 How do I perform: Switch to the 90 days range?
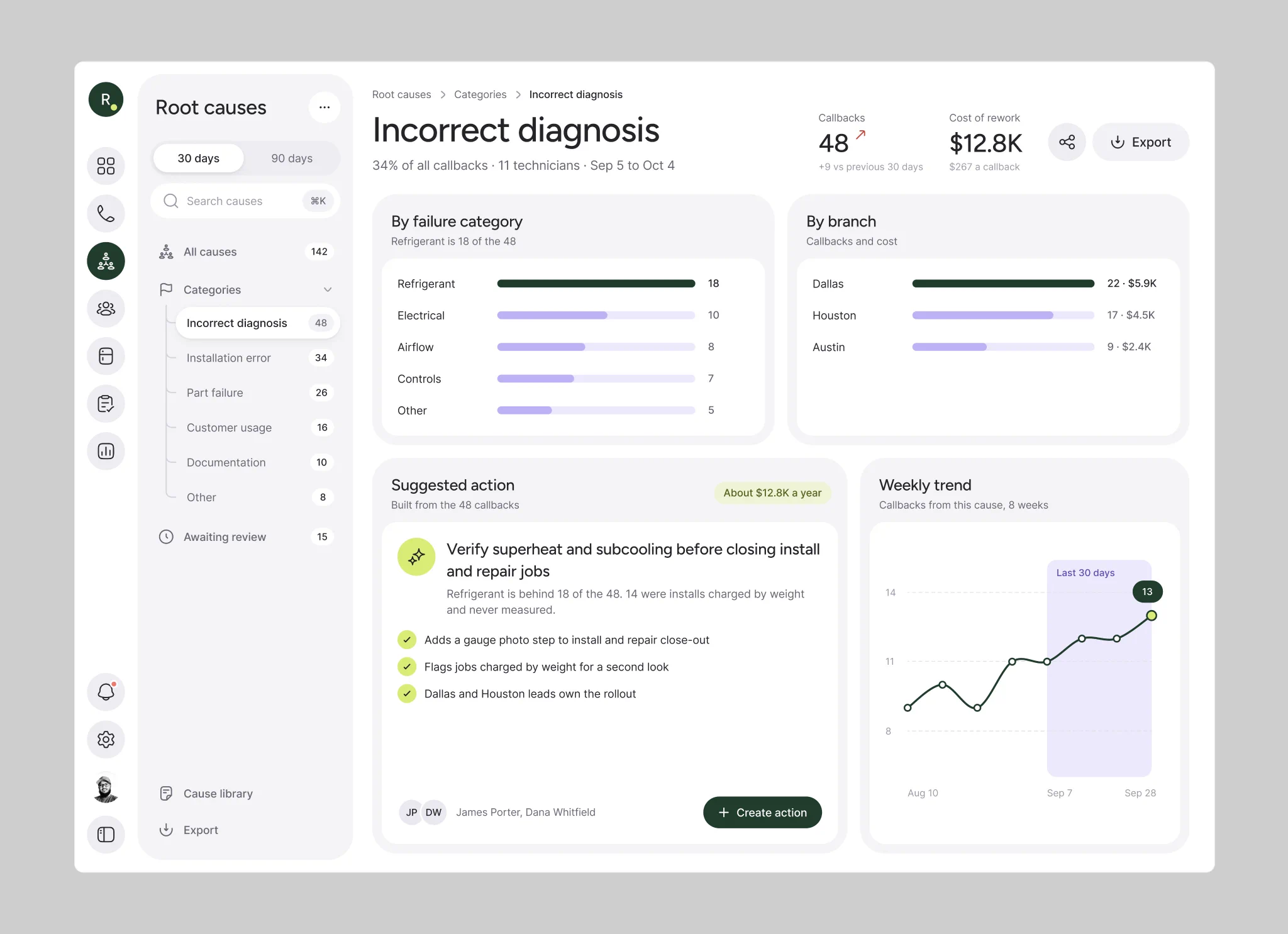(x=292, y=158)
